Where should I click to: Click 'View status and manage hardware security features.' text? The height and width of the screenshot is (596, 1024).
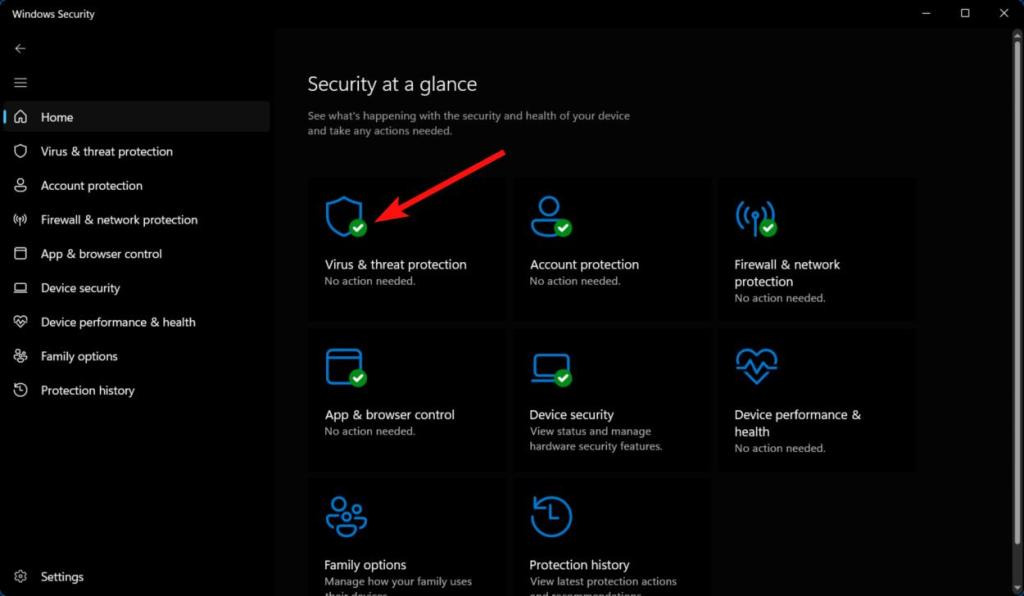[596, 439]
